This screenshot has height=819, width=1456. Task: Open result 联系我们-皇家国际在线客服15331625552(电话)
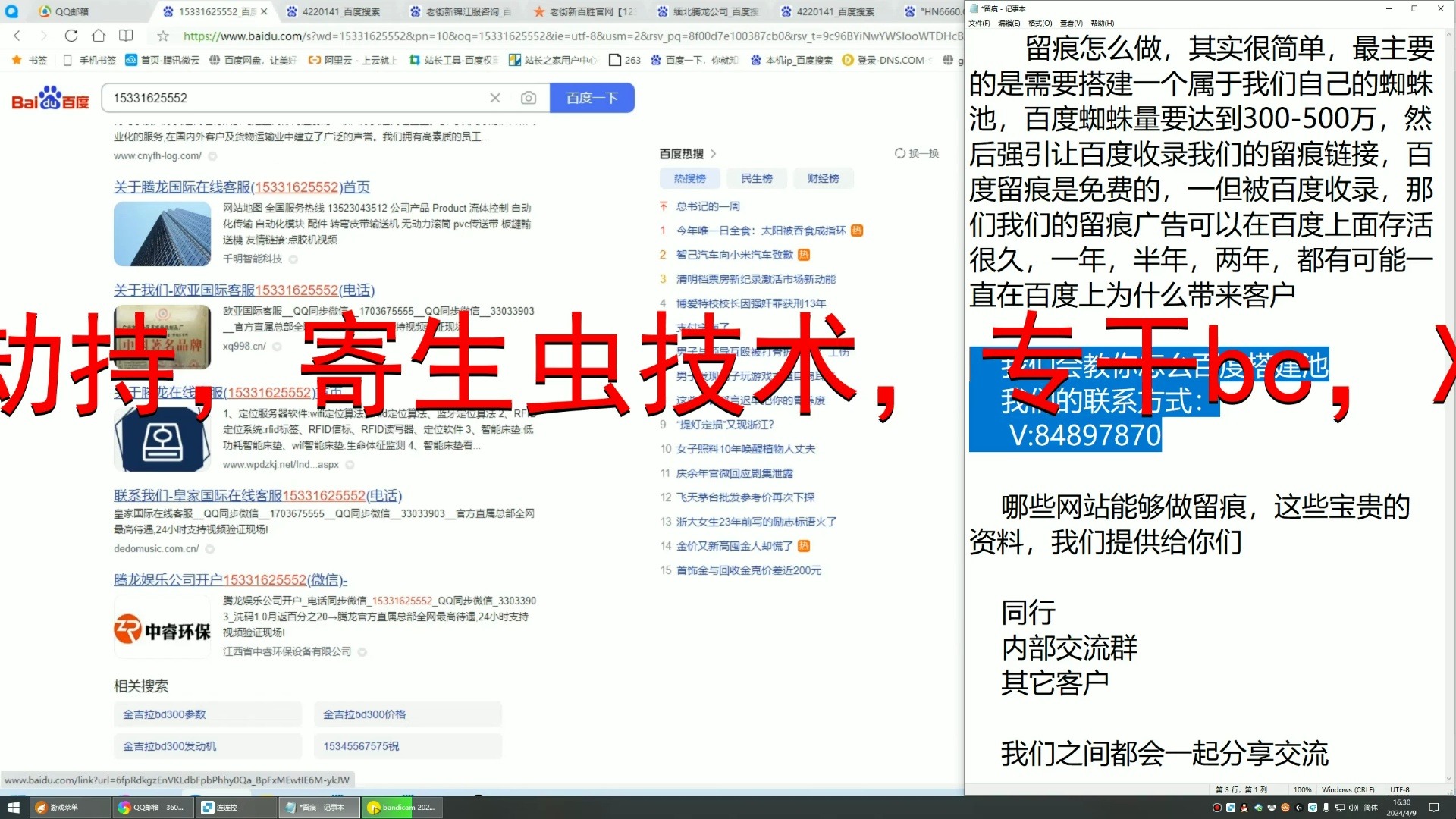tap(258, 495)
